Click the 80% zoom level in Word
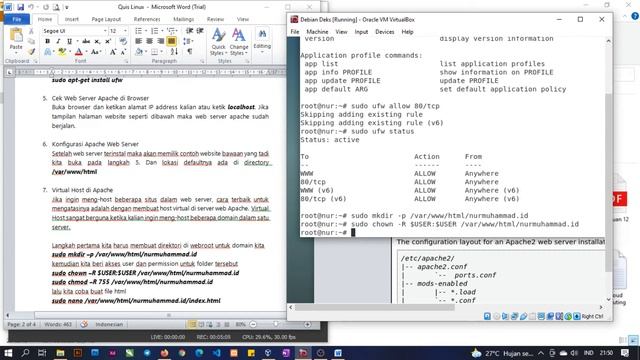The width and height of the screenshot is (640, 360). point(240,324)
